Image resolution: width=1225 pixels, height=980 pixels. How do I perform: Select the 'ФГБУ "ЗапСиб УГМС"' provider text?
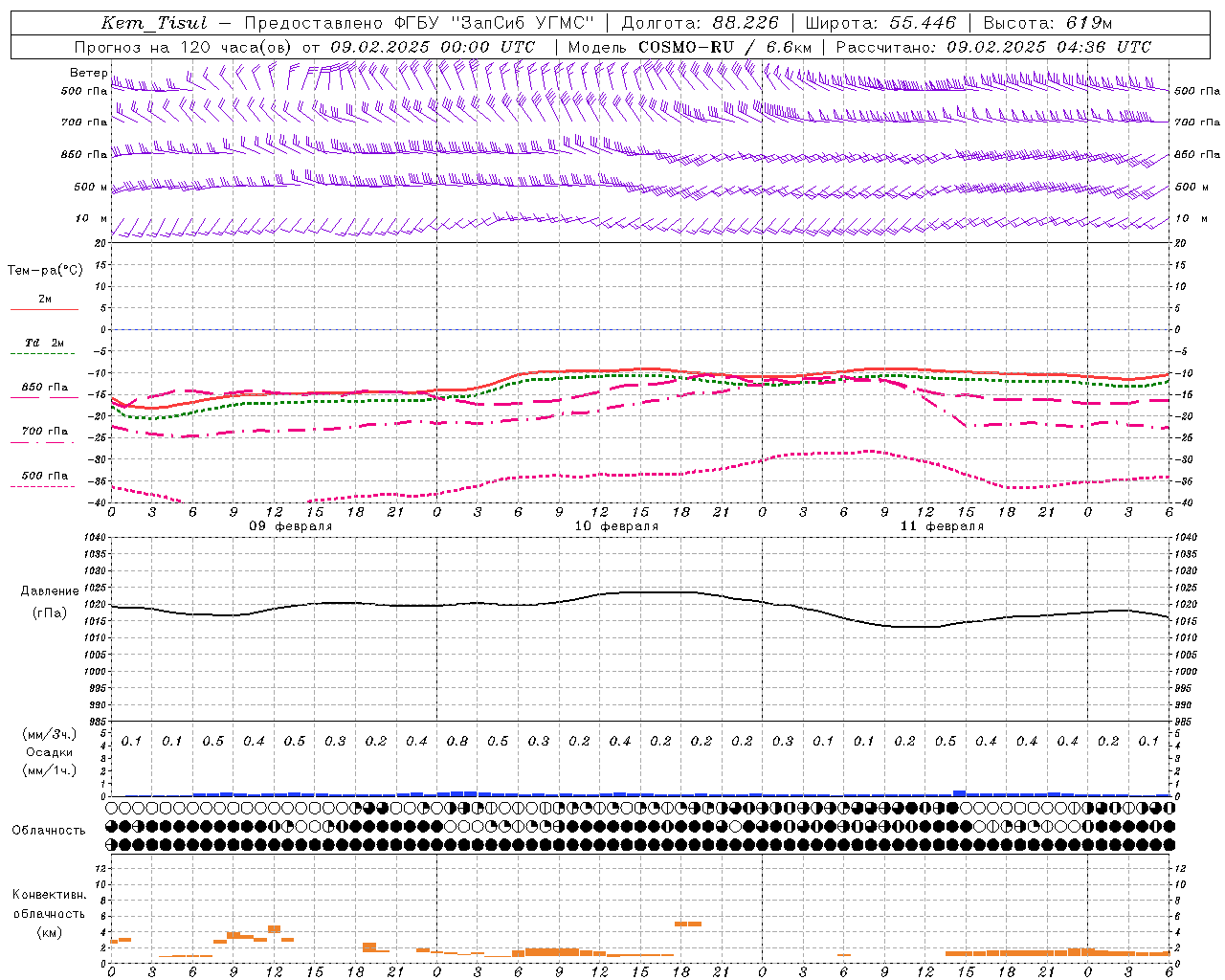click(x=495, y=24)
